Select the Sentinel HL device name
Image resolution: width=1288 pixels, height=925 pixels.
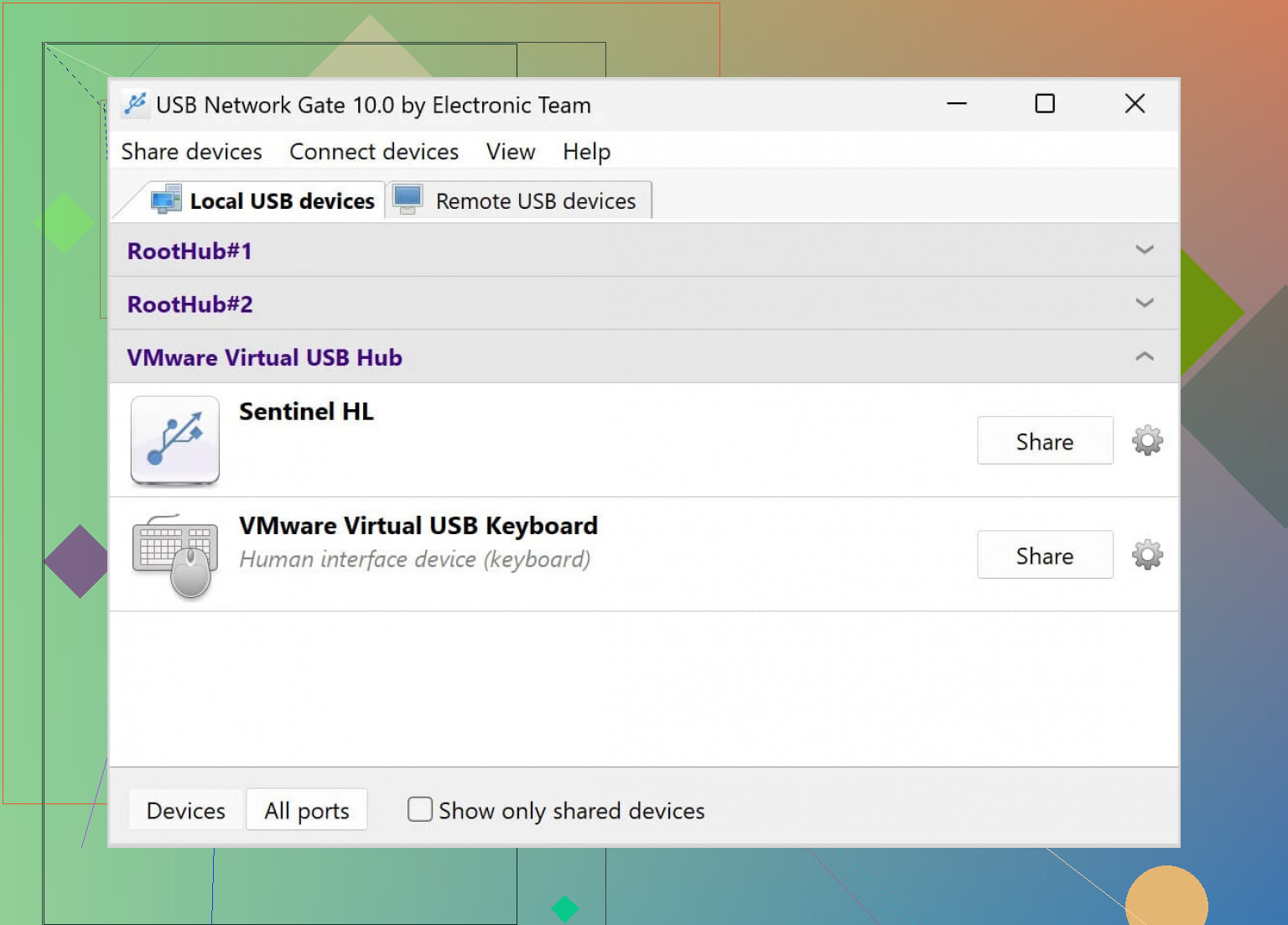point(306,412)
